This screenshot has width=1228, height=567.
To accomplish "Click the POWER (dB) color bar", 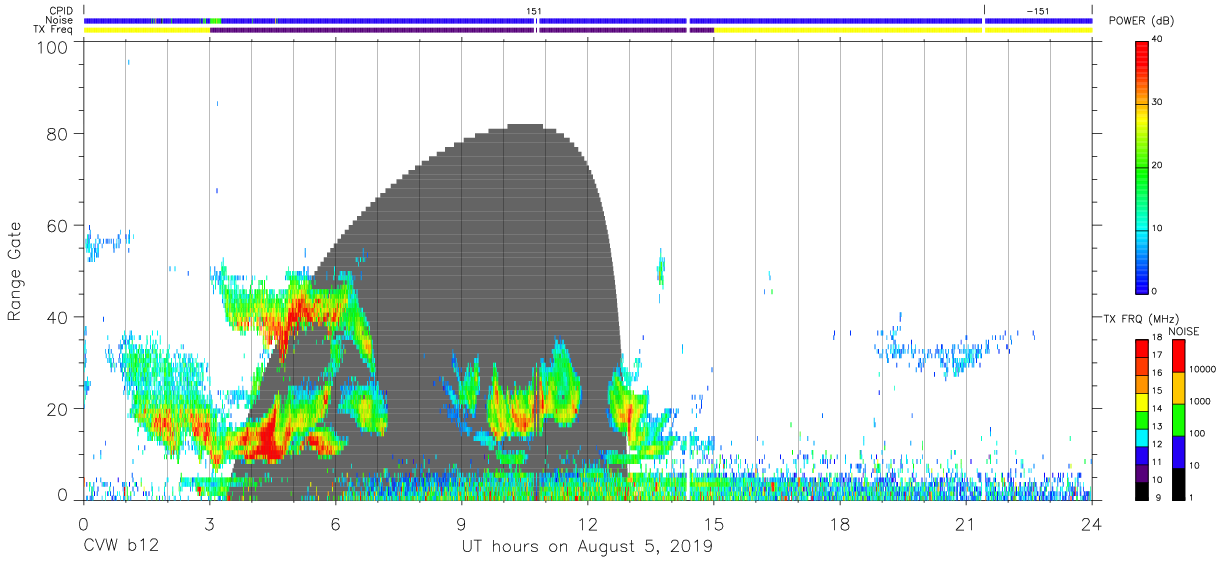I will click(x=1142, y=167).
